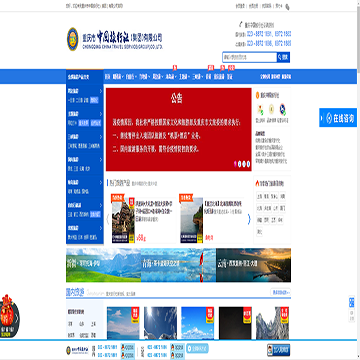Expand the sixth sidebar category chevron
The width and height of the screenshot is (360, 360).
pyautogui.click(x=101, y=205)
